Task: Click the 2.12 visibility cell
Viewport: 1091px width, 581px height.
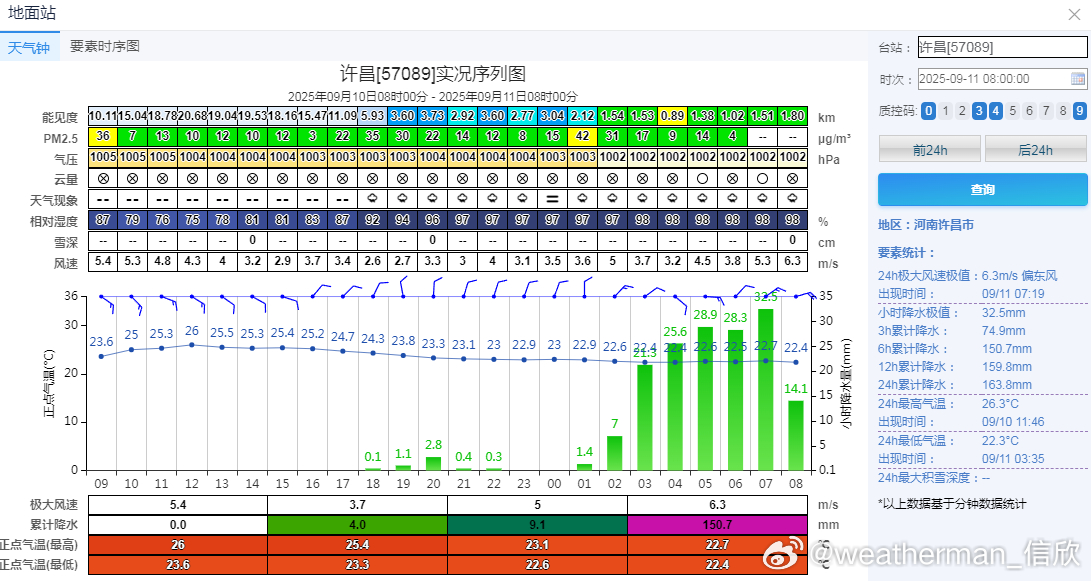Action: click(583, 116)
